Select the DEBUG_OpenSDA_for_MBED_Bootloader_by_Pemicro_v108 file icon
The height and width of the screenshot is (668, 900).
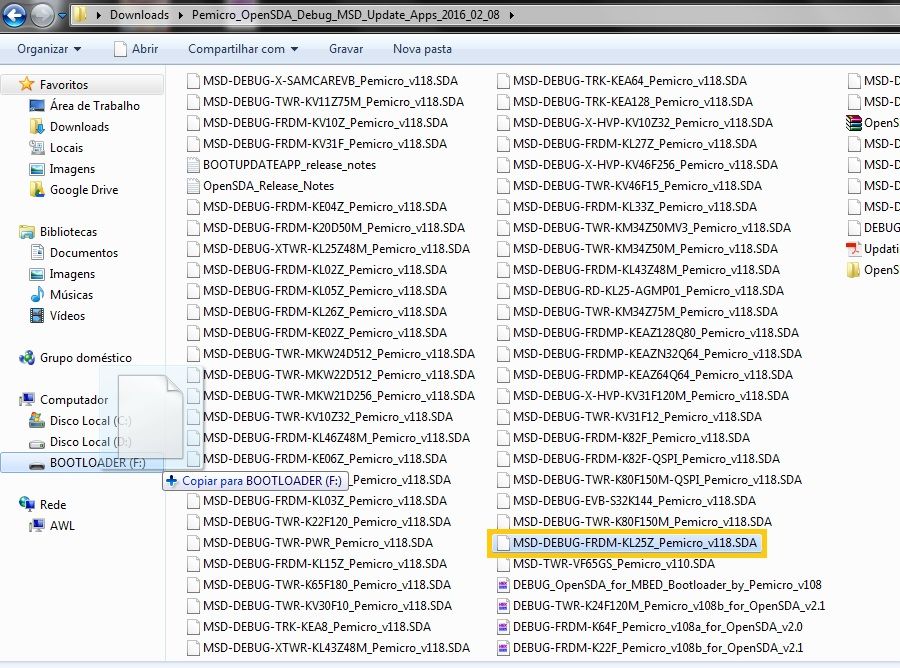pyautogui.click(x=503, y=585)
